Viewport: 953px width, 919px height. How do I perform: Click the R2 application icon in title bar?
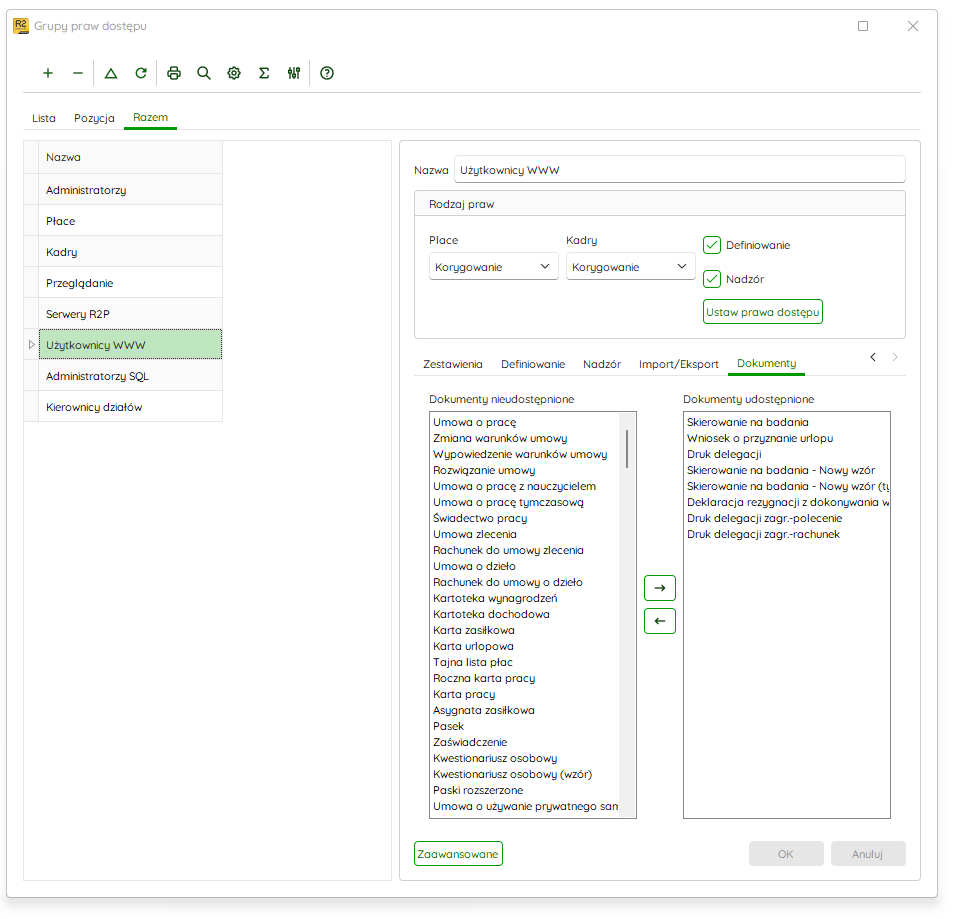[x=21, y=26]
